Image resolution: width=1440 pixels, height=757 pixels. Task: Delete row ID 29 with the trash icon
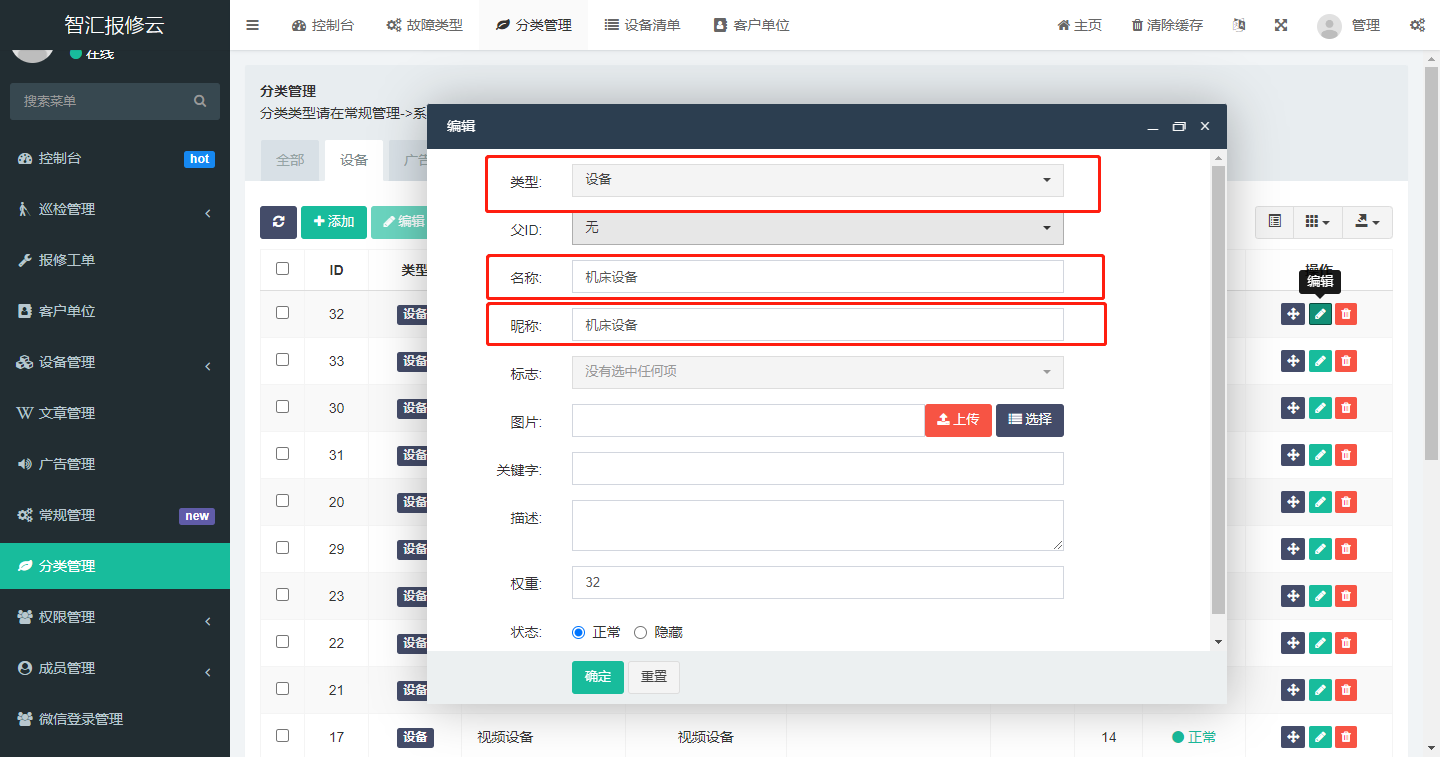[1346, 549]
